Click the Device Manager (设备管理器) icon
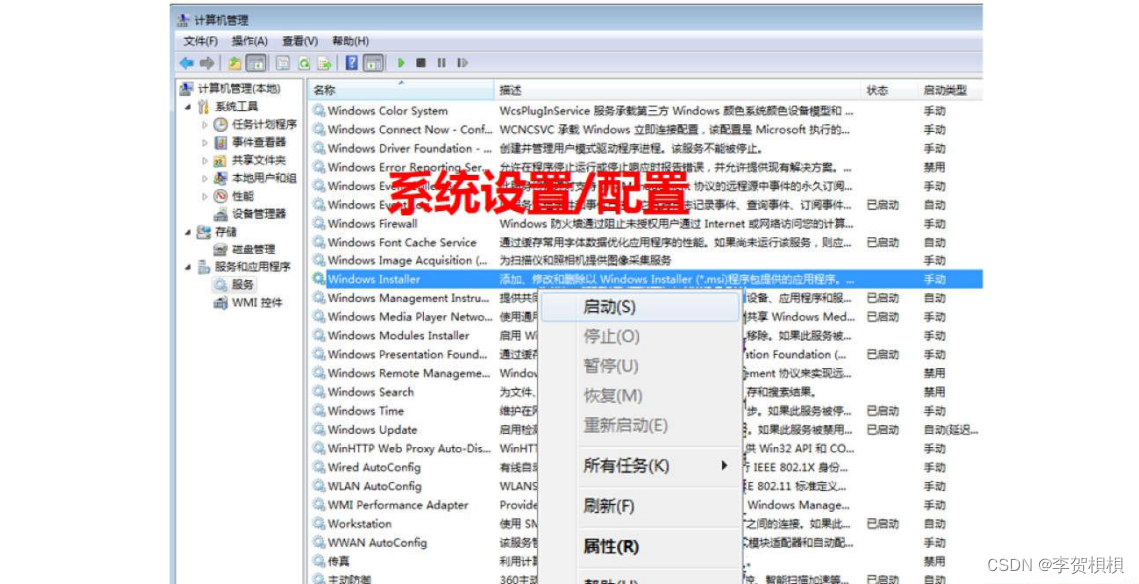 click(221, 214)
